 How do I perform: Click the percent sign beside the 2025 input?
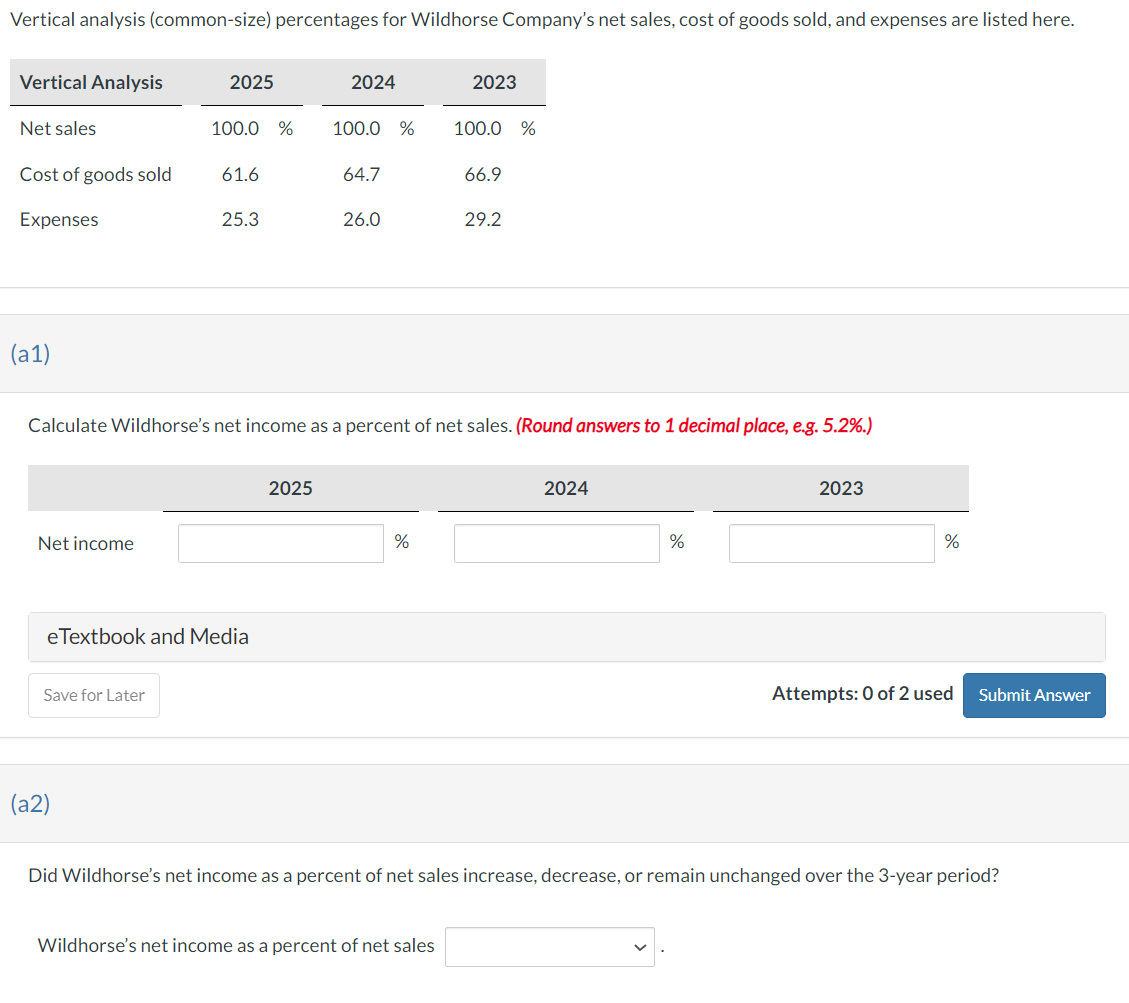tap(401, 541)
